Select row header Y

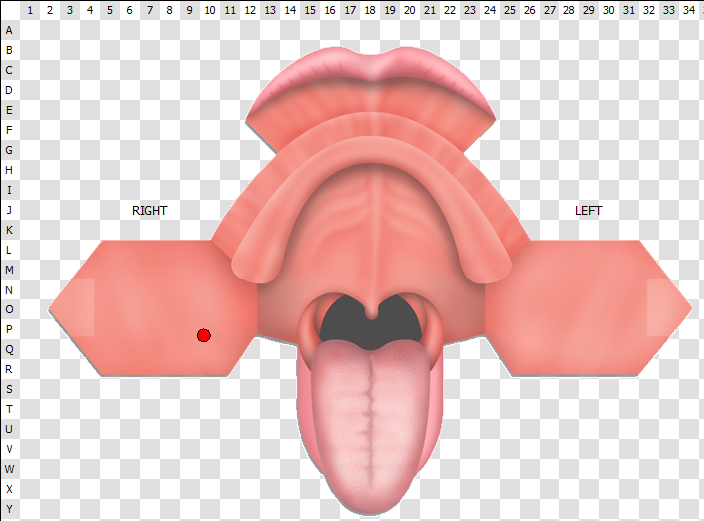pos(9,509)
